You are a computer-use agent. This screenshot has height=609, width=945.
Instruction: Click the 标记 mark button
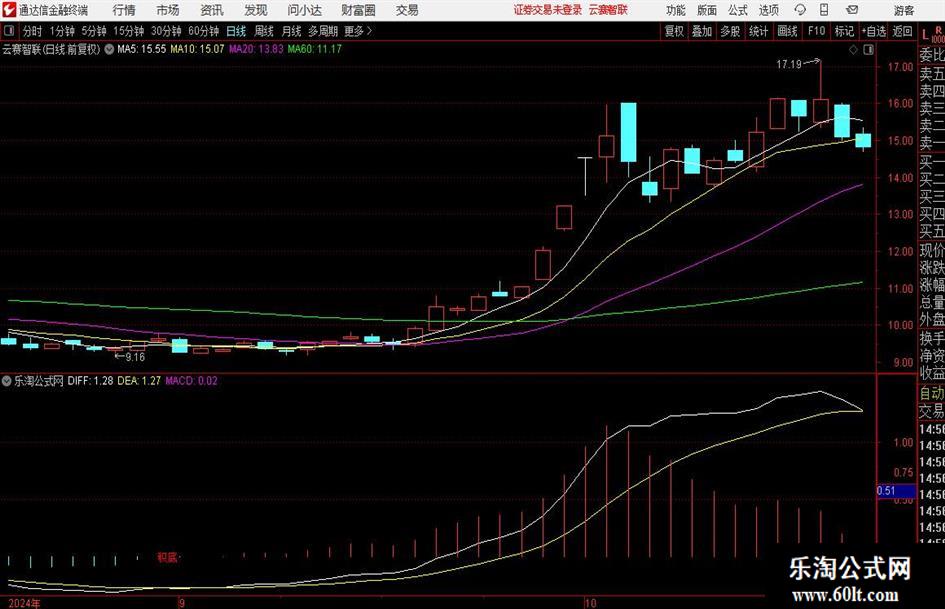coord(844,31)
